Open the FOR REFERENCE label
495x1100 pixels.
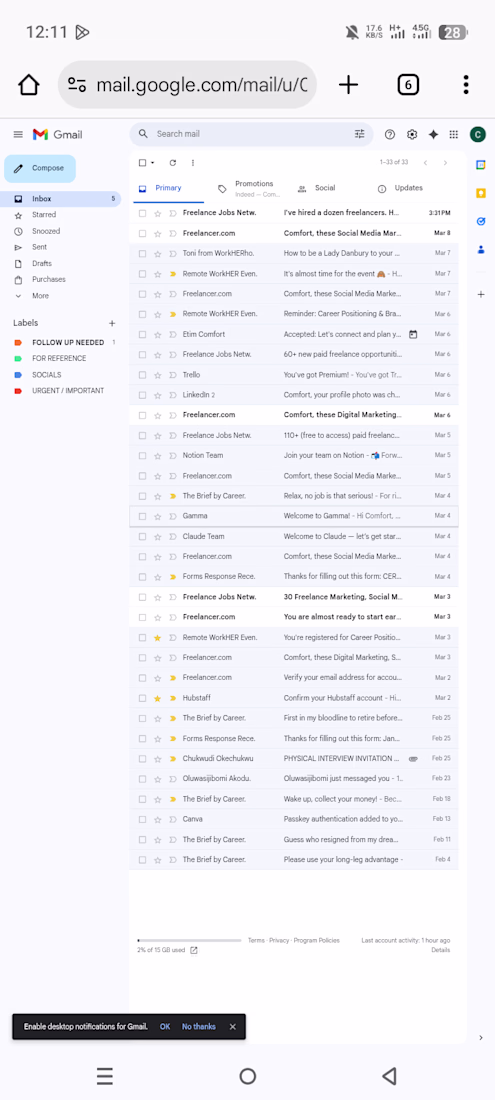pyautogui.click(x=59, y=358)
